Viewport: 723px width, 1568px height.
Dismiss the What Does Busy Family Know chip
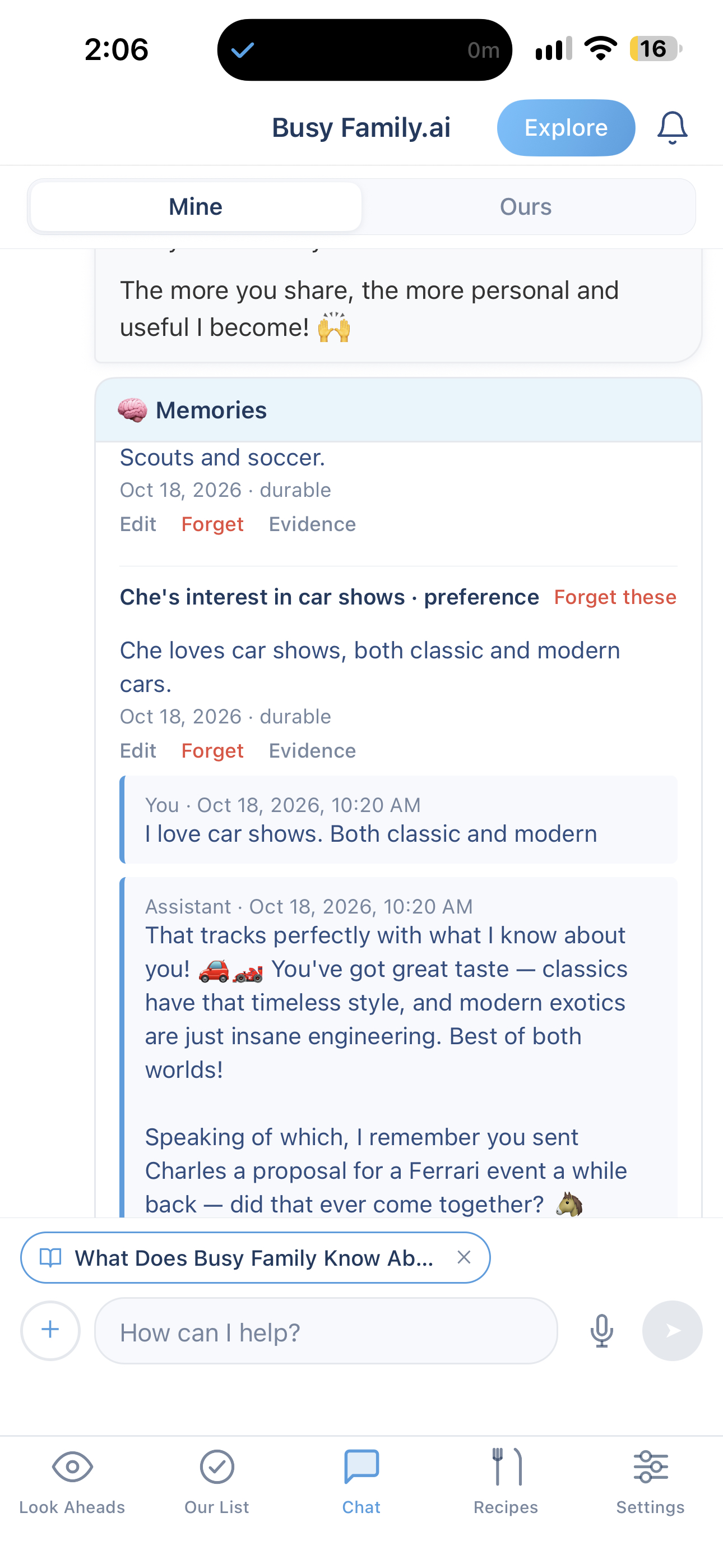tap(464, 1257)
